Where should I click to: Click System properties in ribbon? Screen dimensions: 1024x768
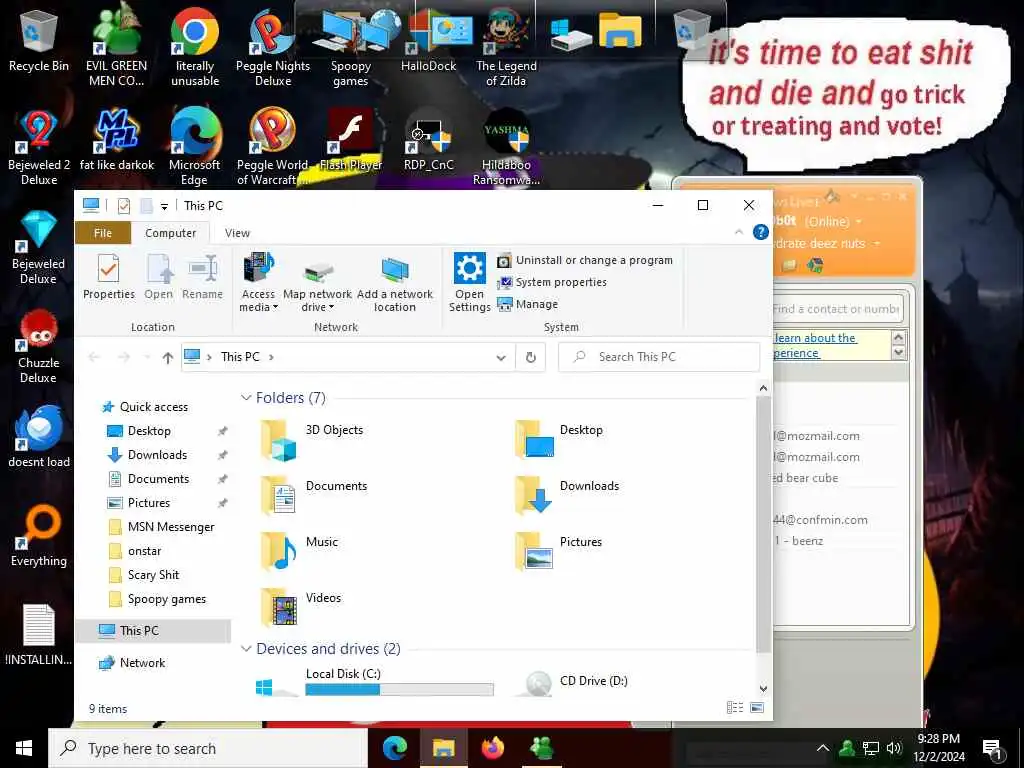click(552, 282)
